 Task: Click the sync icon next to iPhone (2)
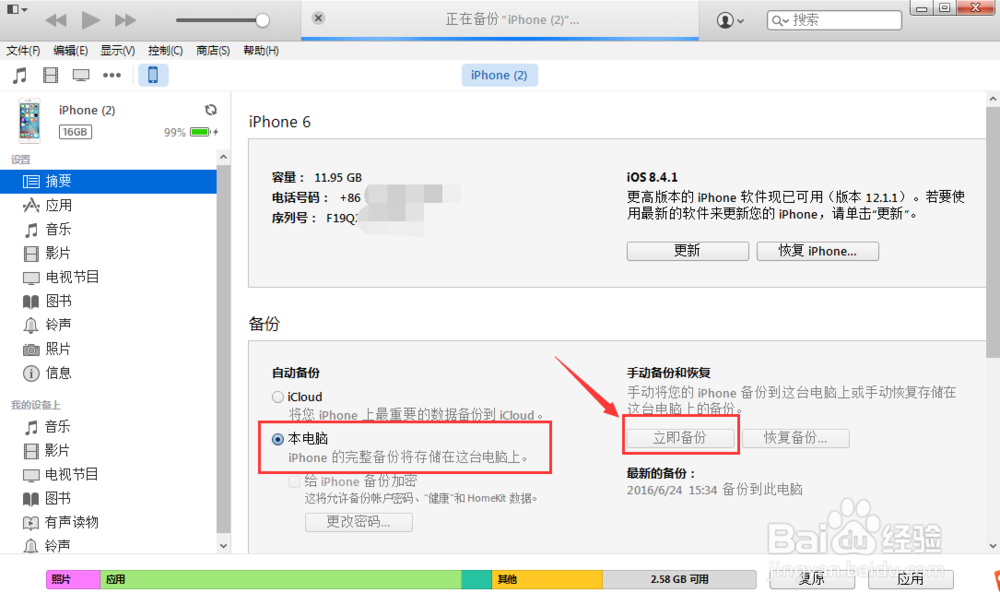[x=210, y=110]
